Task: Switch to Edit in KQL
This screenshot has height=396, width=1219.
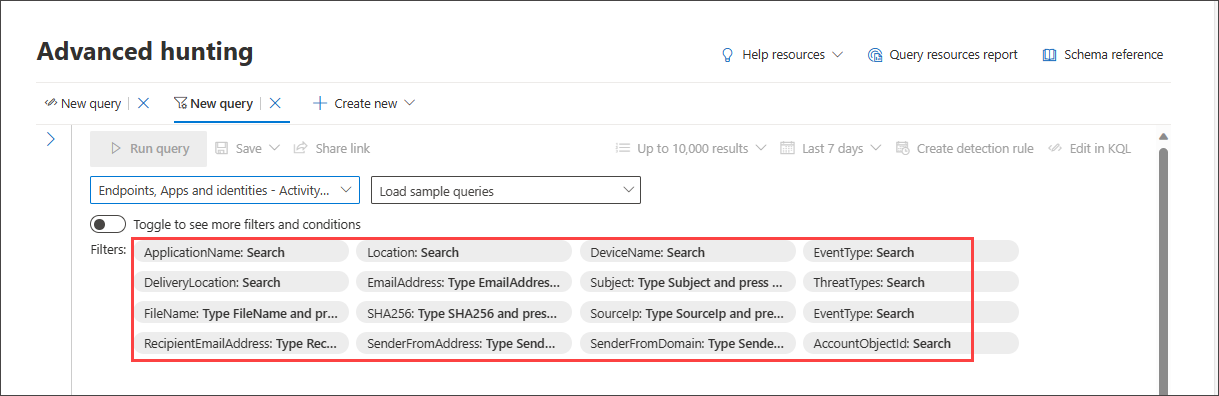Action: (1089, 148)
